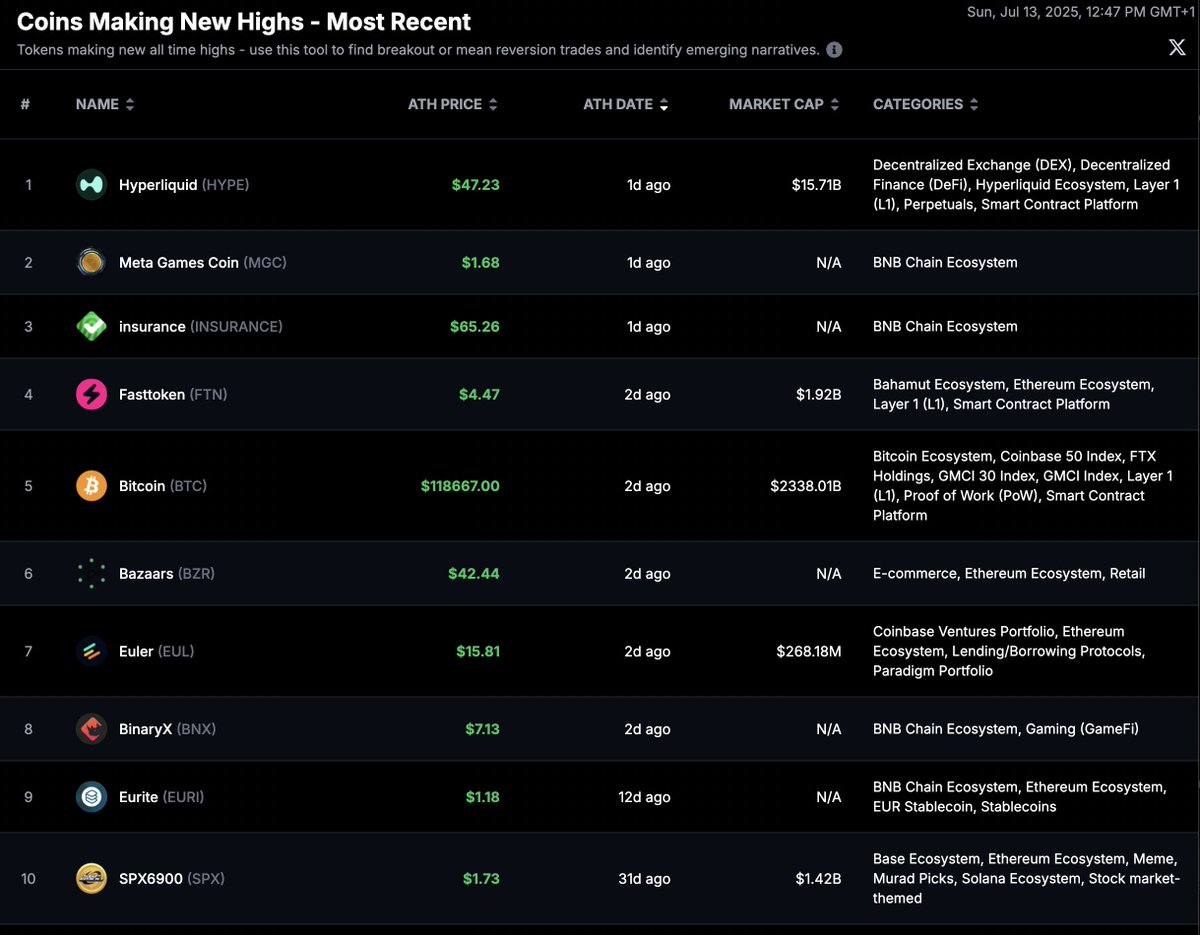This screenshot has width=1200, height=935.
Task: Click the $42.44 ATH price
Action: click(x=474, y=574)
